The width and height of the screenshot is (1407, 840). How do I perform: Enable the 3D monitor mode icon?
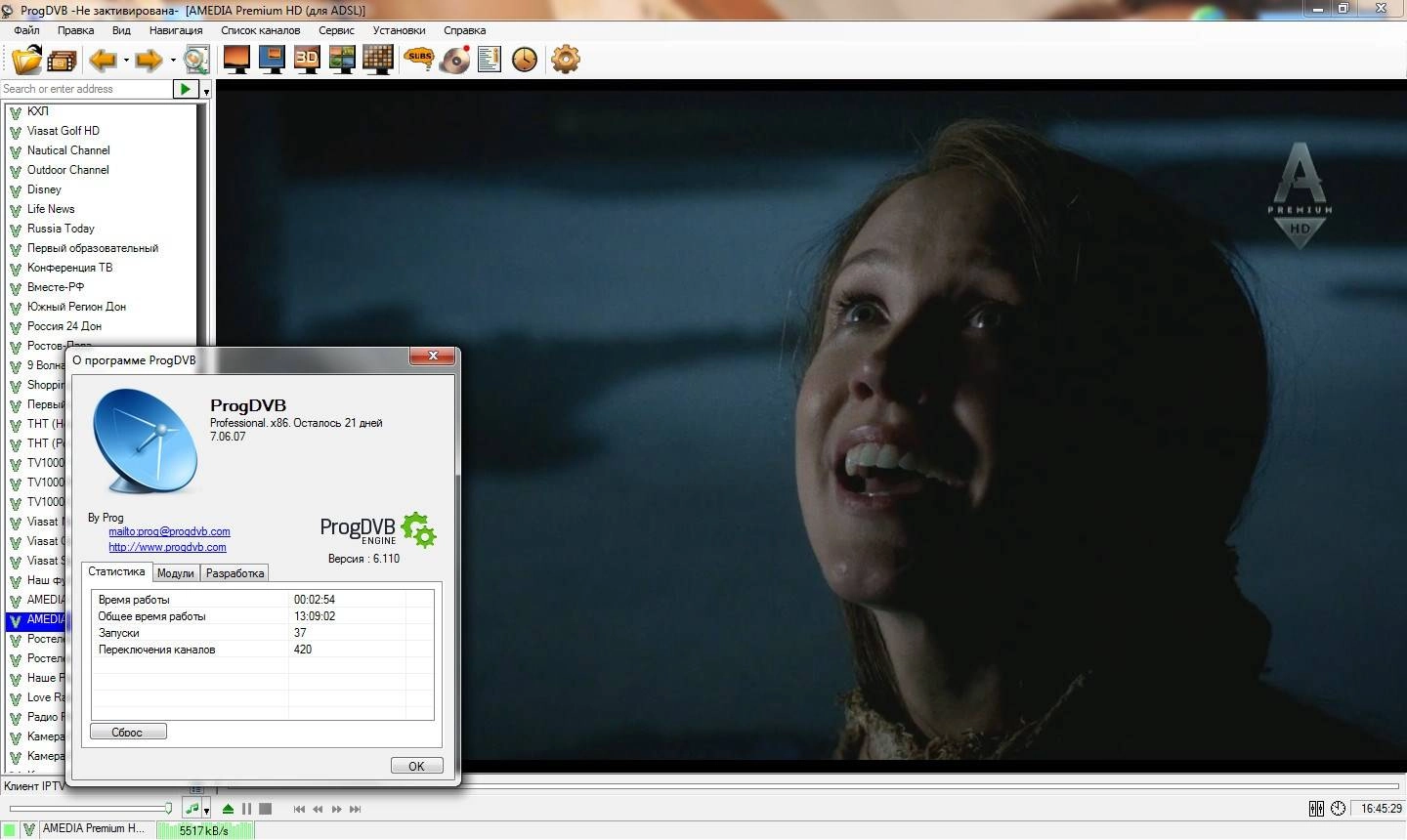coord(307,60)
